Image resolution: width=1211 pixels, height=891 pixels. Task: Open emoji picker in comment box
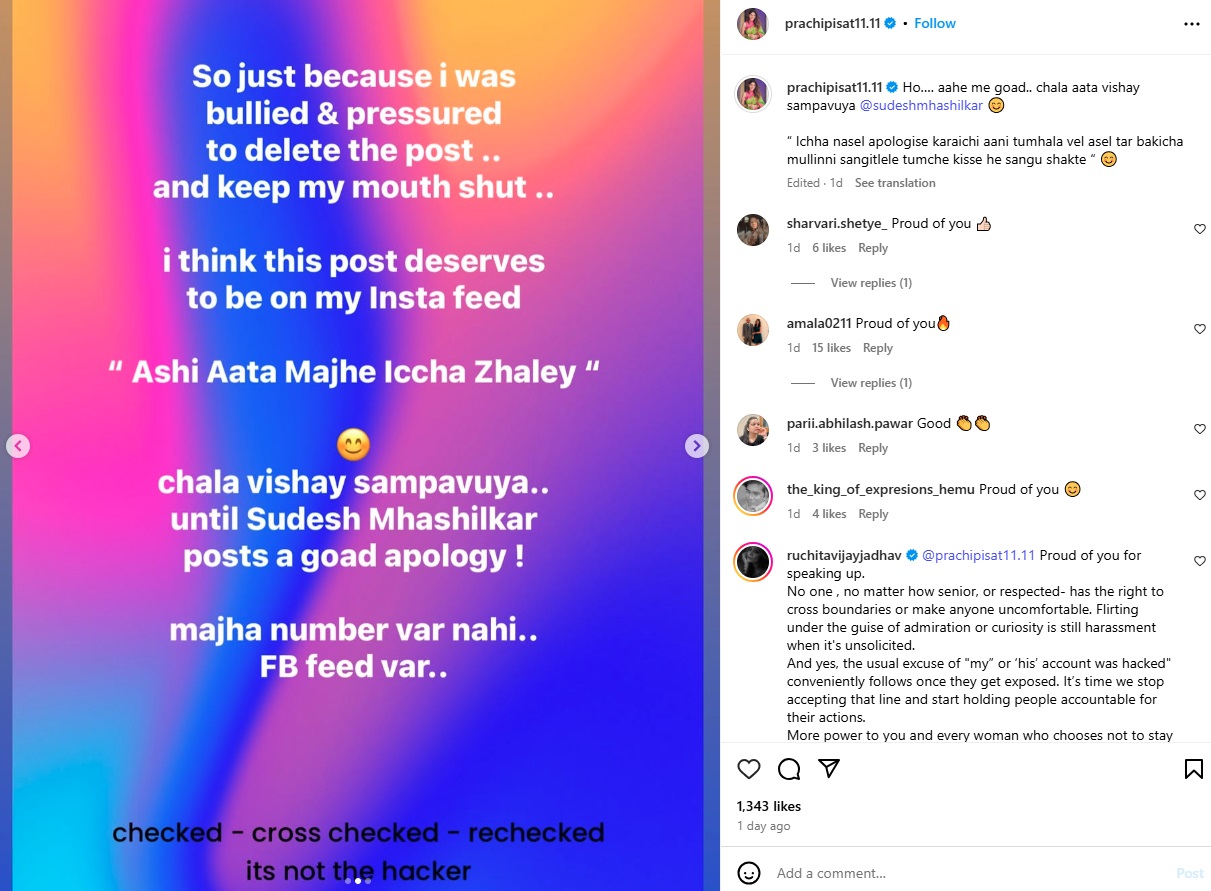(x=749, y=873)
